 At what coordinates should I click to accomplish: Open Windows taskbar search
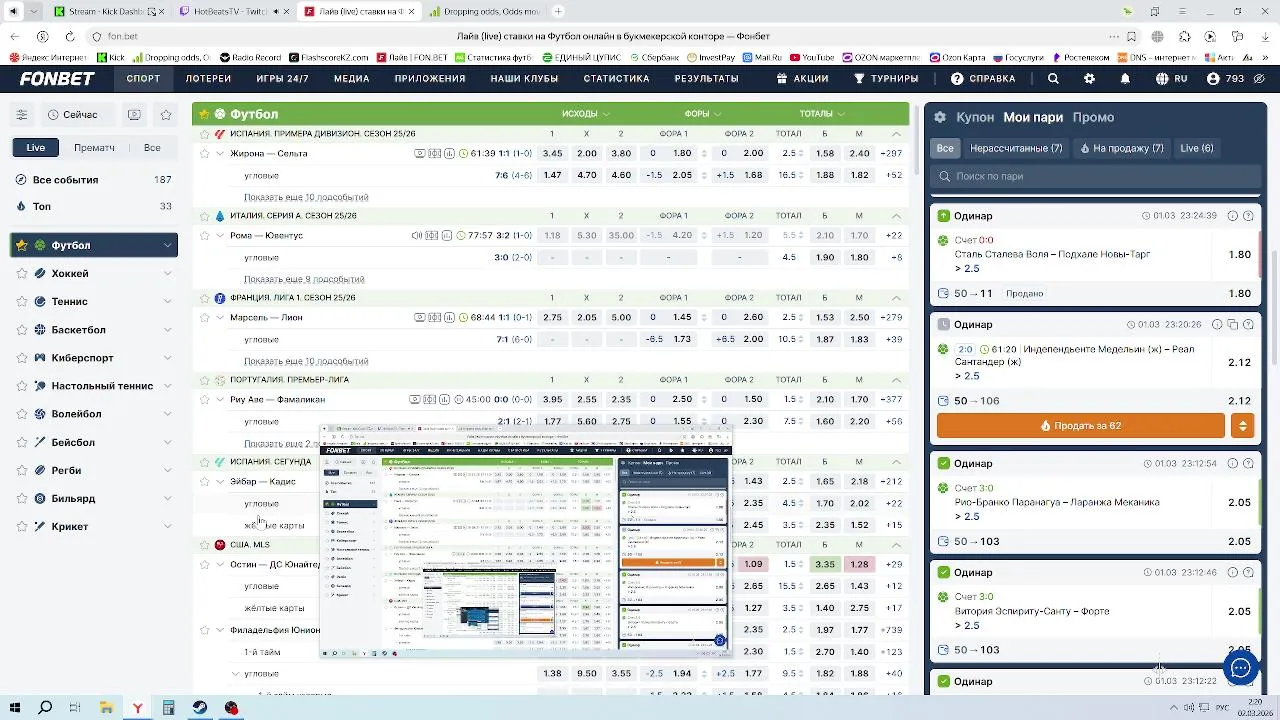[45, 708]
